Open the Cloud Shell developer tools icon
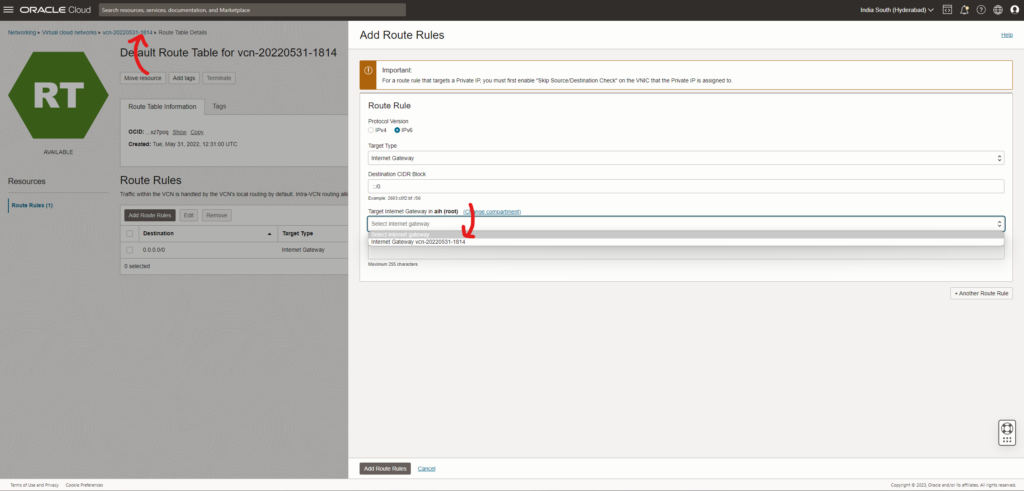Screen dimensions: 1024x491 (947, 10)
